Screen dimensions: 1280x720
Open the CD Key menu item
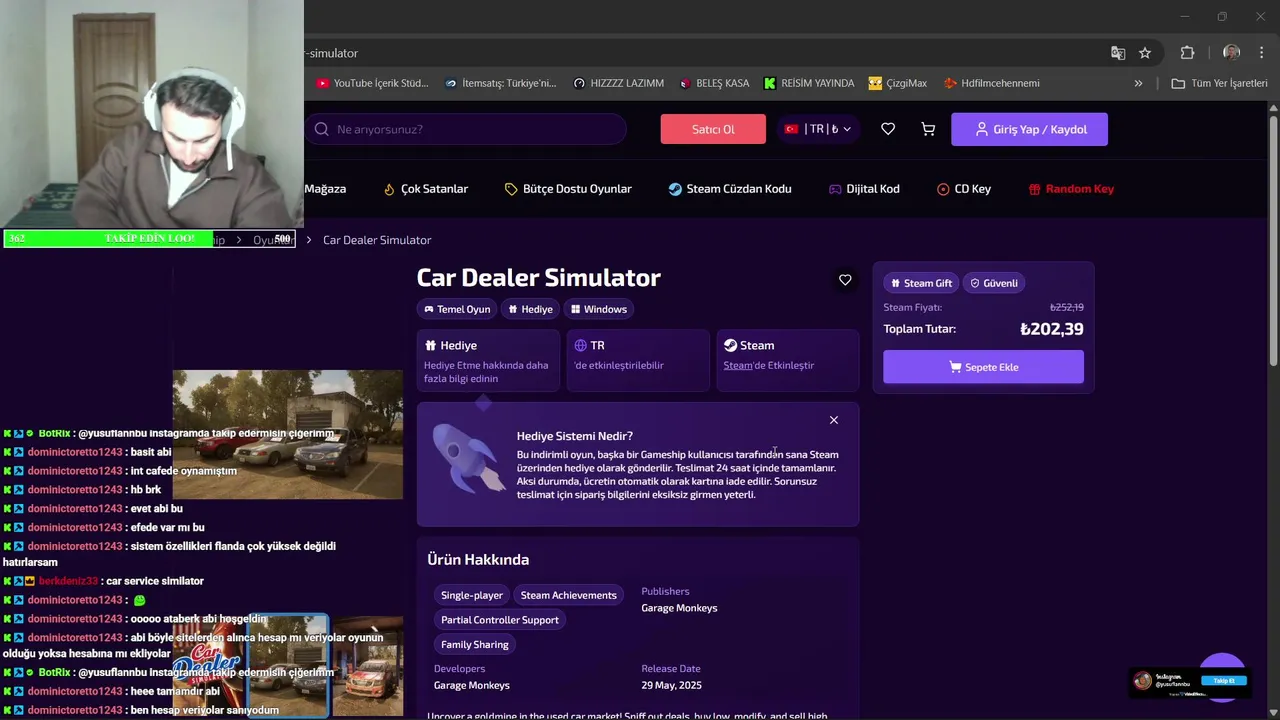(x=964, y=189)
